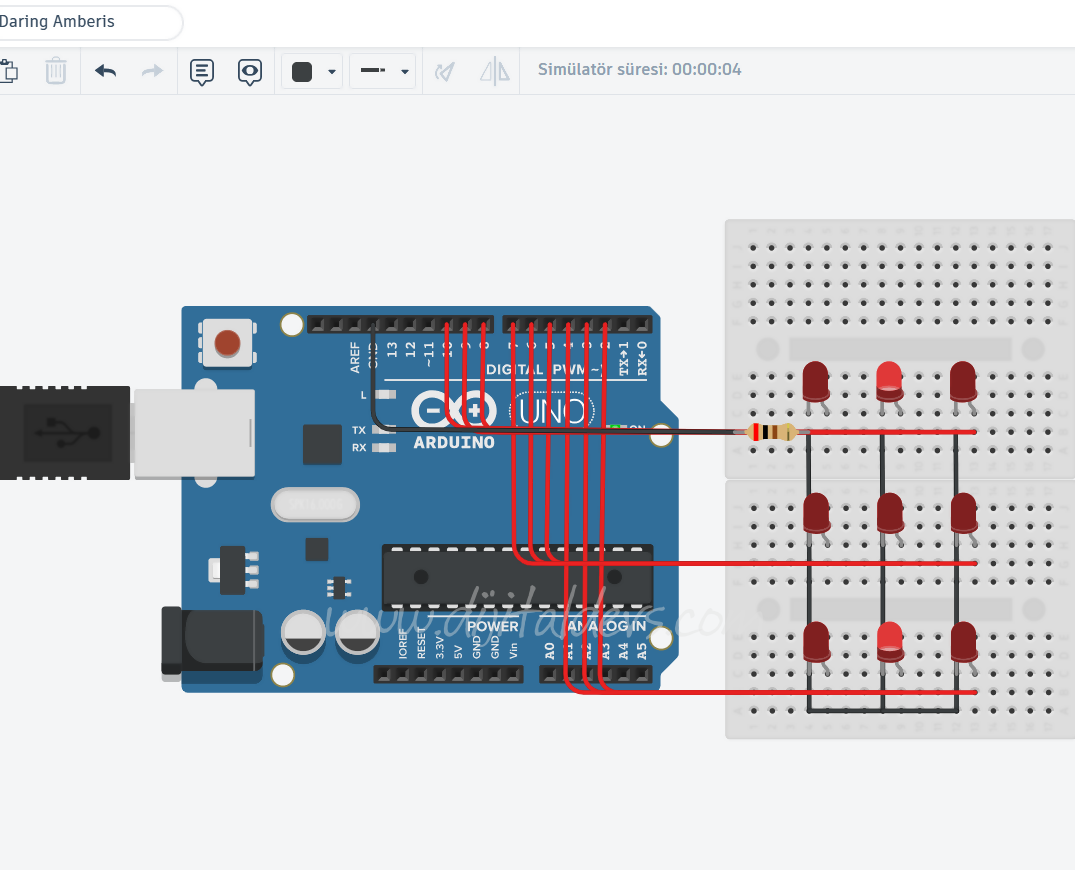Screen dimensions: 1075x870
Task: Toggle notes visibility eye icon
Action: [250, 71]
